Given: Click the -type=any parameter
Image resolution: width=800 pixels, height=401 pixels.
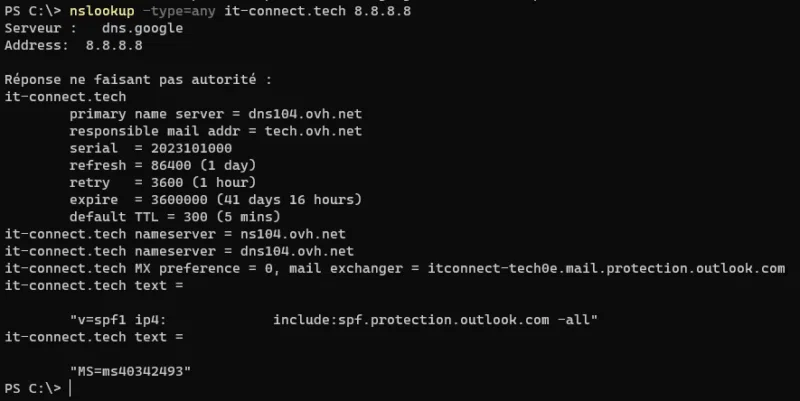Looking at the screenshot, I should click(184, 11).
